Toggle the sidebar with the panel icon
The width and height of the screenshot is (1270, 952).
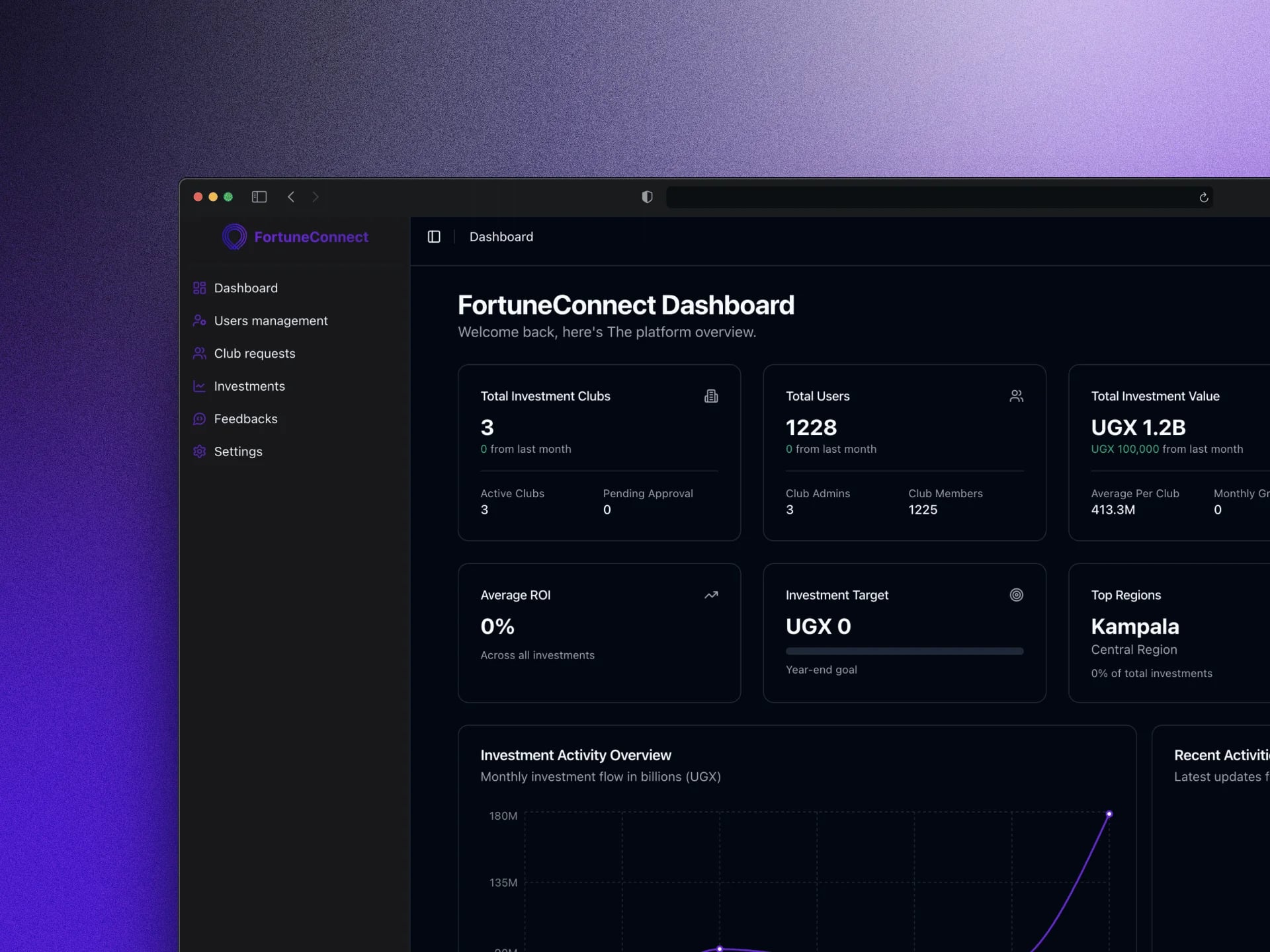434,236
